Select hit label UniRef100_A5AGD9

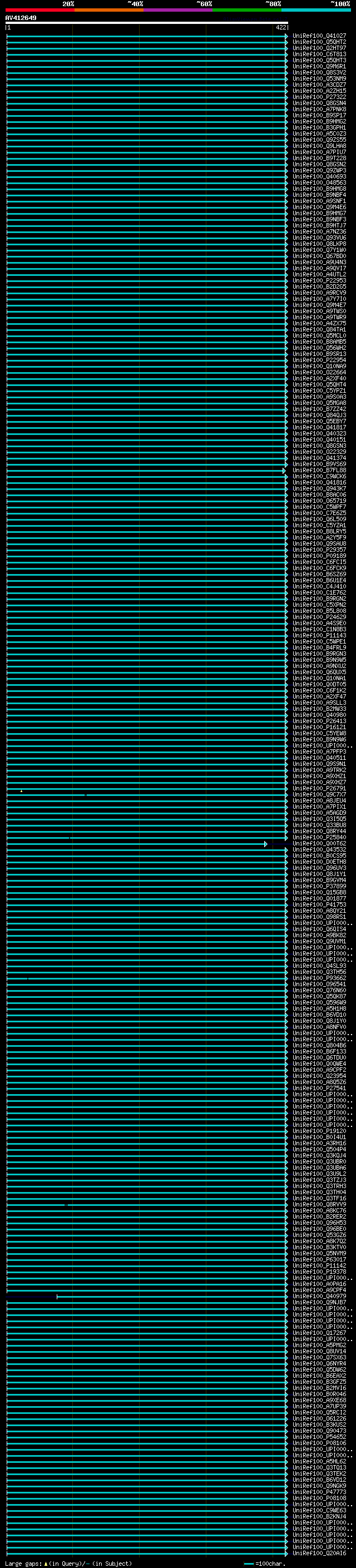click(x=319, y=813)
